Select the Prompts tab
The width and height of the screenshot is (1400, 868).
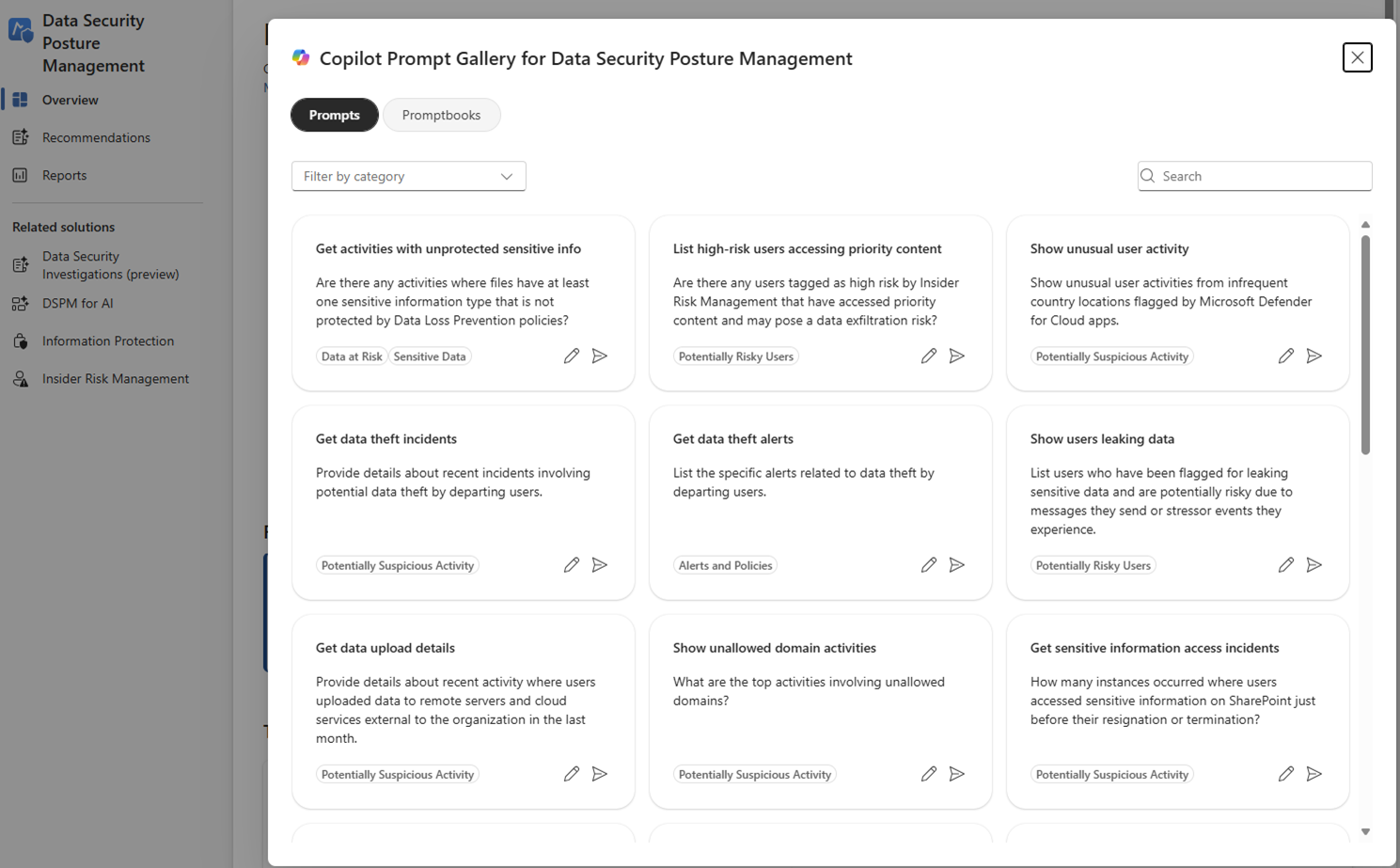[334, 115]
